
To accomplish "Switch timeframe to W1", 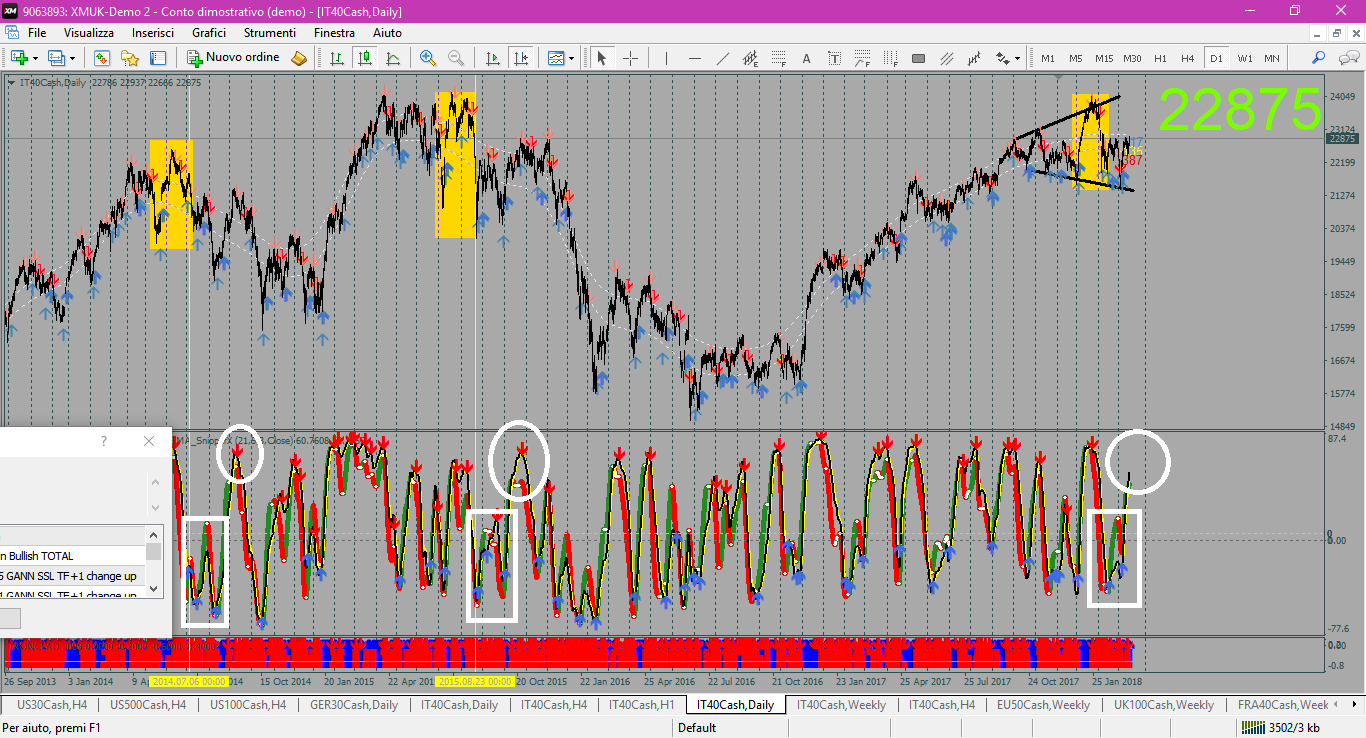I will coord(1244,58).
